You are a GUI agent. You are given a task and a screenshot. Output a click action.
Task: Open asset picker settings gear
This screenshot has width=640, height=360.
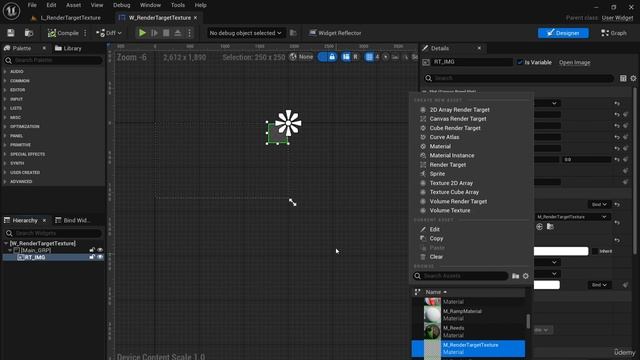[526, 276]
